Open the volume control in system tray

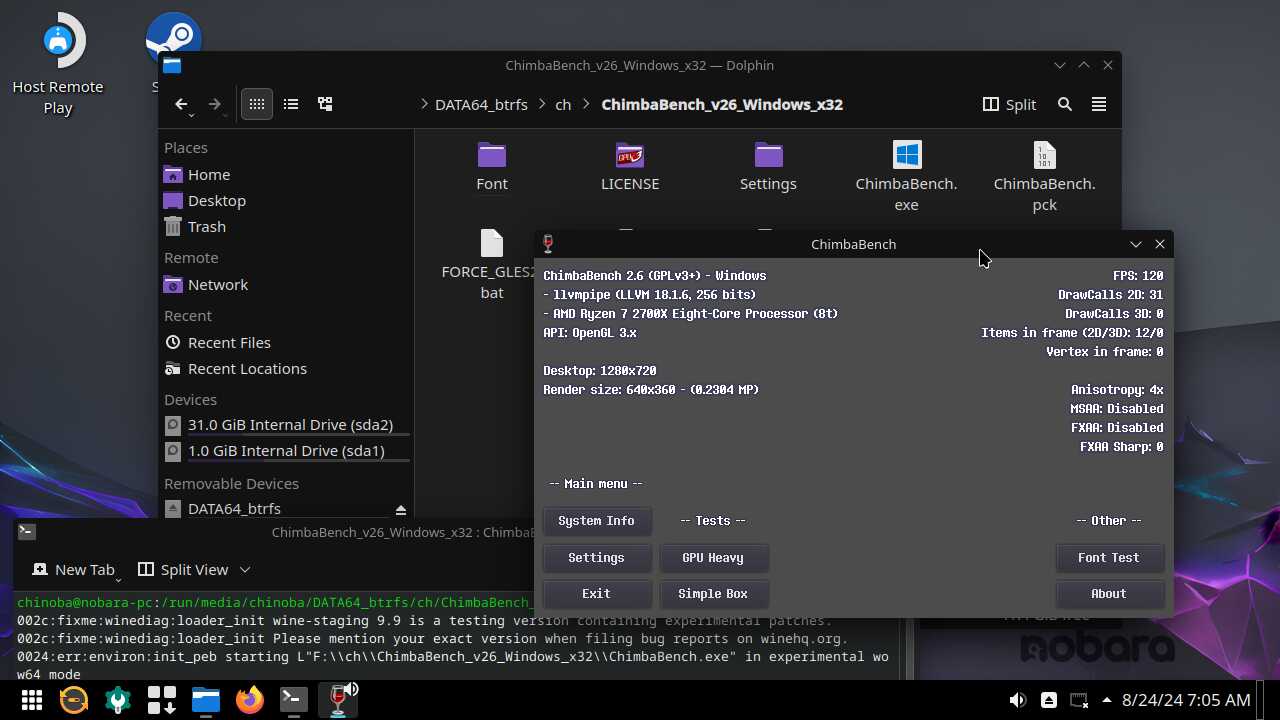coord(1017,700)
